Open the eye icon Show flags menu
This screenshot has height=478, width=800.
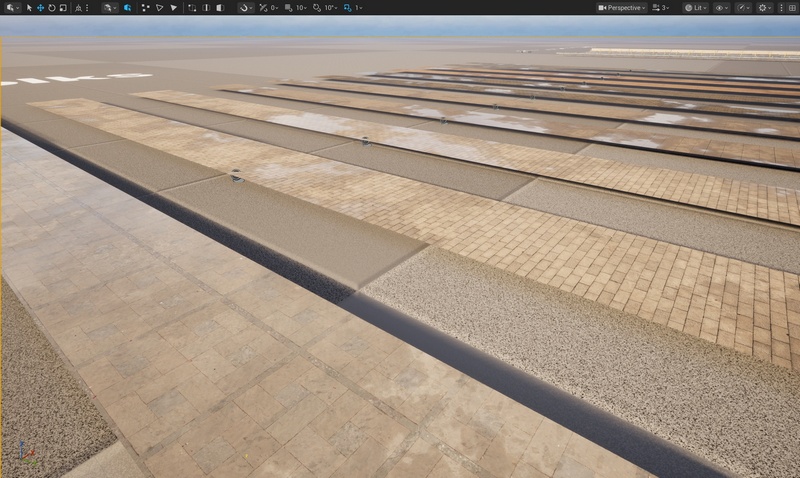[721, 7]
